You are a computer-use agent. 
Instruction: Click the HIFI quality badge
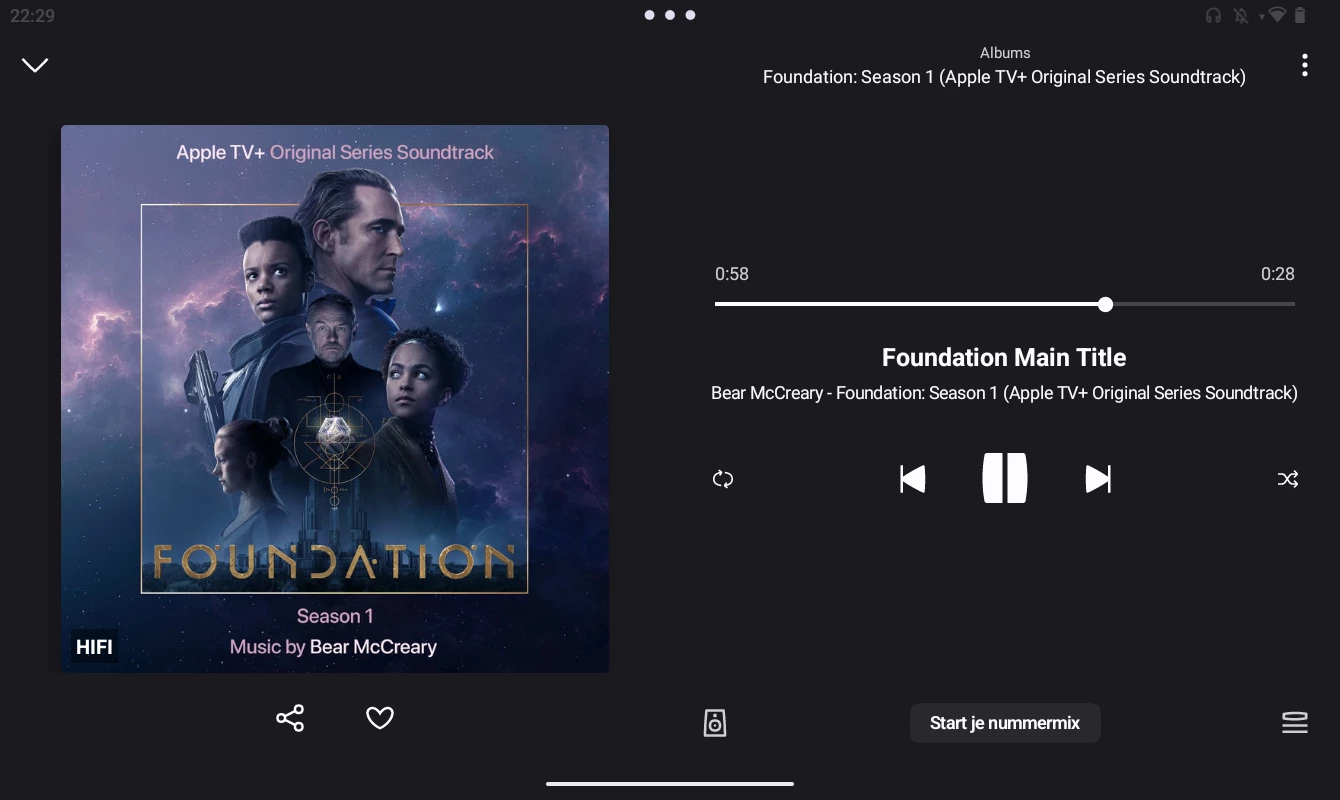(94, 648)
